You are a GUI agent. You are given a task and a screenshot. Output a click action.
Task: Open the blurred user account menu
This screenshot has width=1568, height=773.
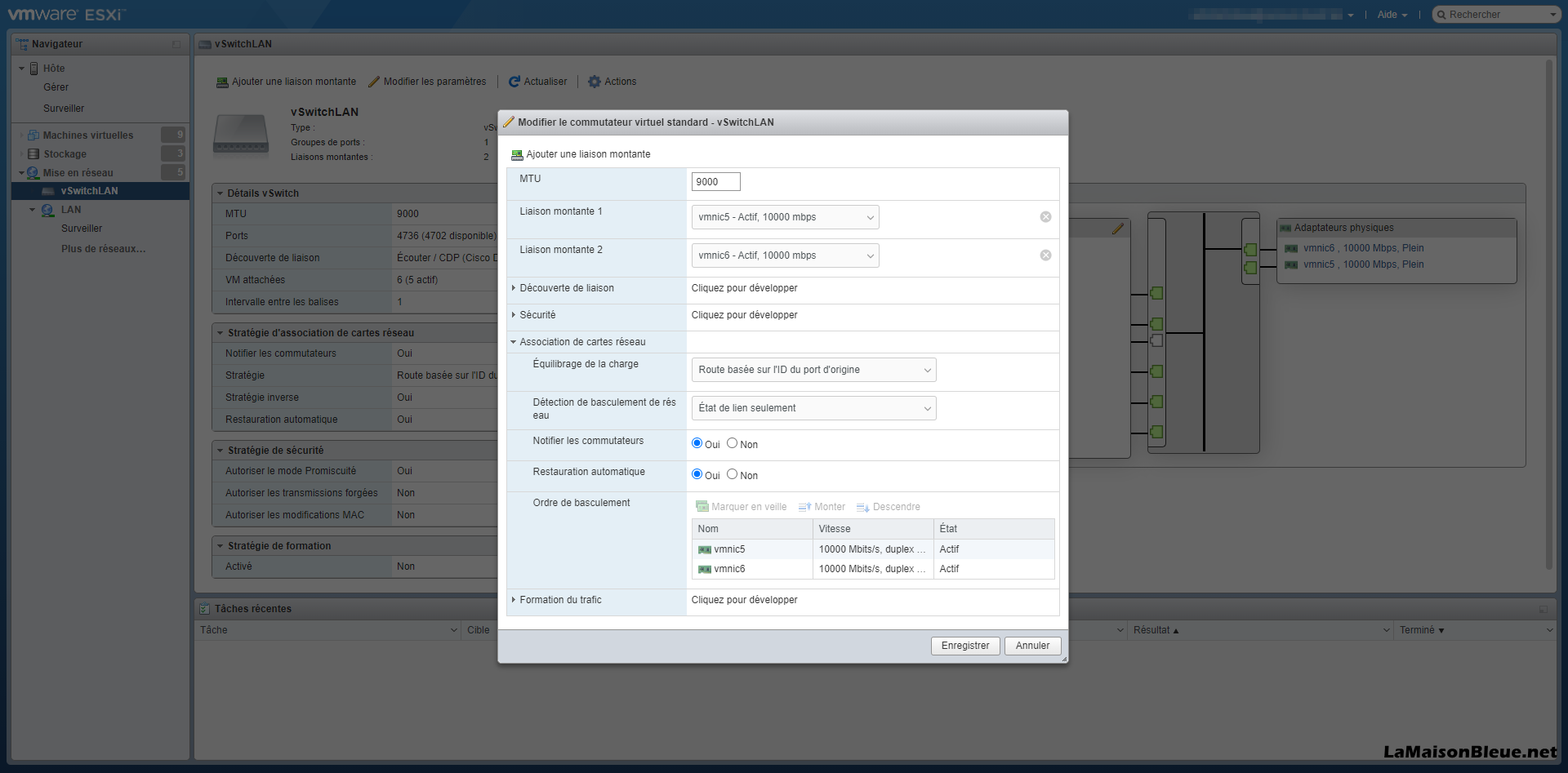[x=1271, y=15]
